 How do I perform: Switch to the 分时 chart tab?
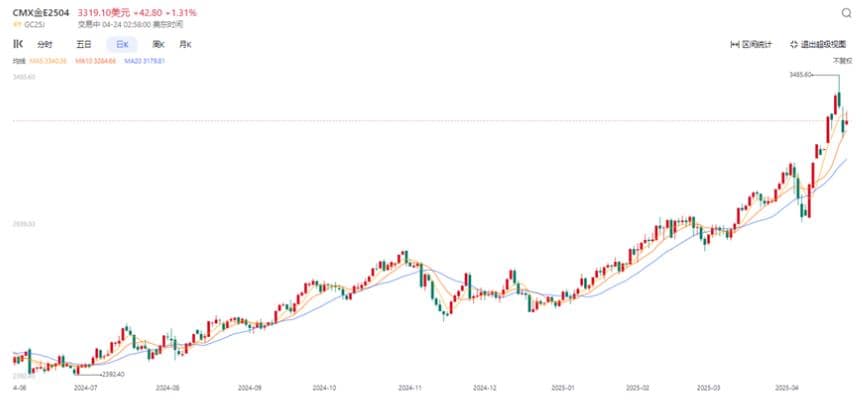(44, 44)
